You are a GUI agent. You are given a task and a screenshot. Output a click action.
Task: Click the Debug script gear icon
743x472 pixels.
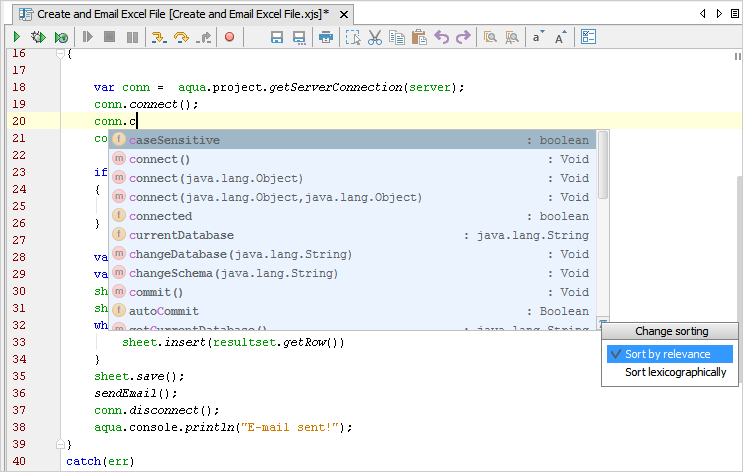(x=38, y=37)
